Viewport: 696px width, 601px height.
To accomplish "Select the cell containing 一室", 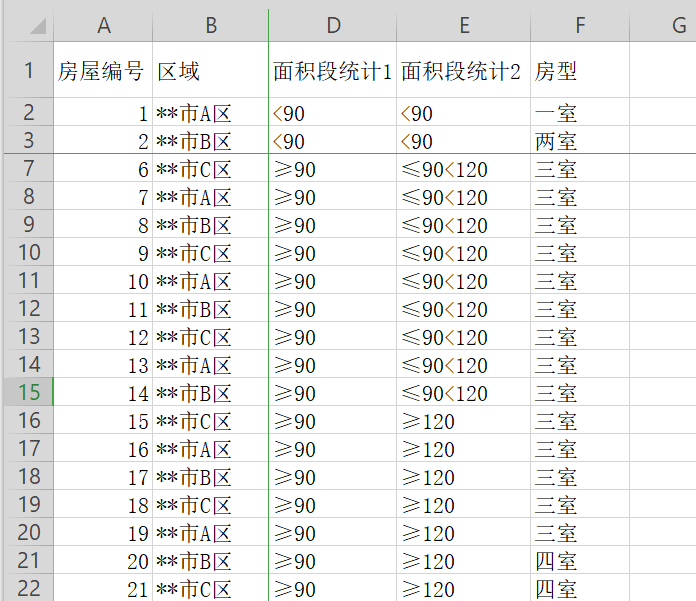I will (x=579, y=114).
